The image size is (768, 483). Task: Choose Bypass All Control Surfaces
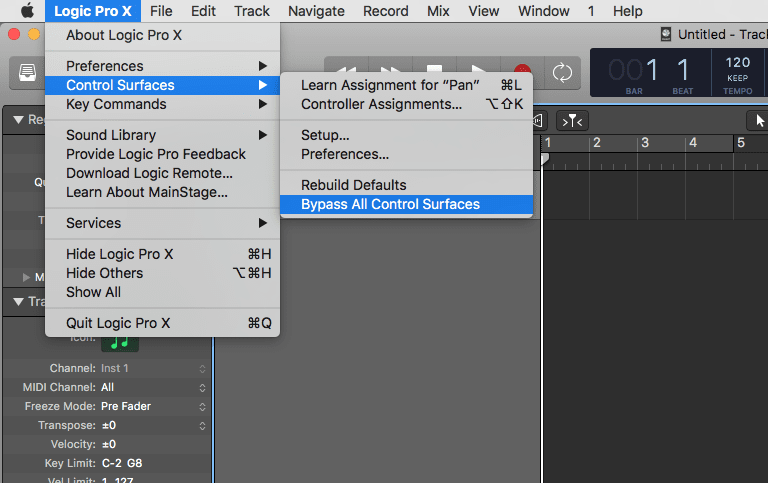pos(406,204)
